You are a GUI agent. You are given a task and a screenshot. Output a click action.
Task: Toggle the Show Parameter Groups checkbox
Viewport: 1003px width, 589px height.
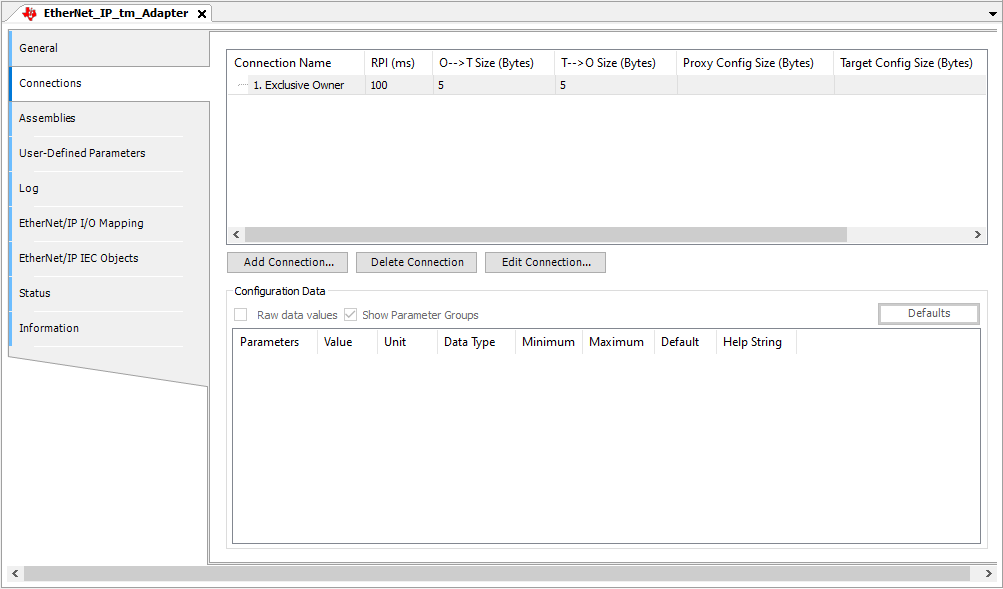pyautogui.click(x=350, y=315)
